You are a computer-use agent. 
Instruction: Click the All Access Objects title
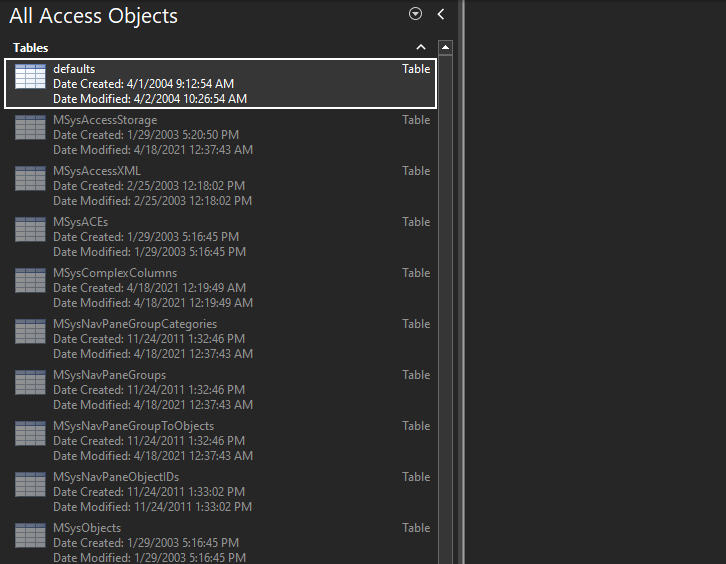(x=94, y=16)
